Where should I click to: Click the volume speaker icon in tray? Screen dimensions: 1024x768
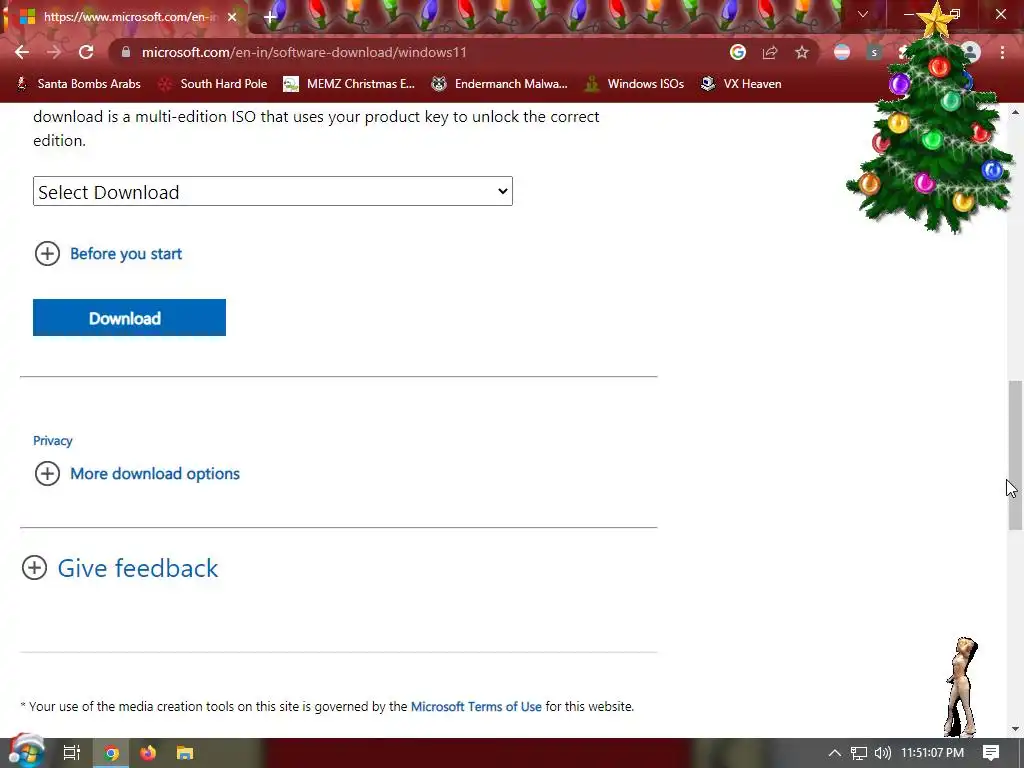coord(882,753)
